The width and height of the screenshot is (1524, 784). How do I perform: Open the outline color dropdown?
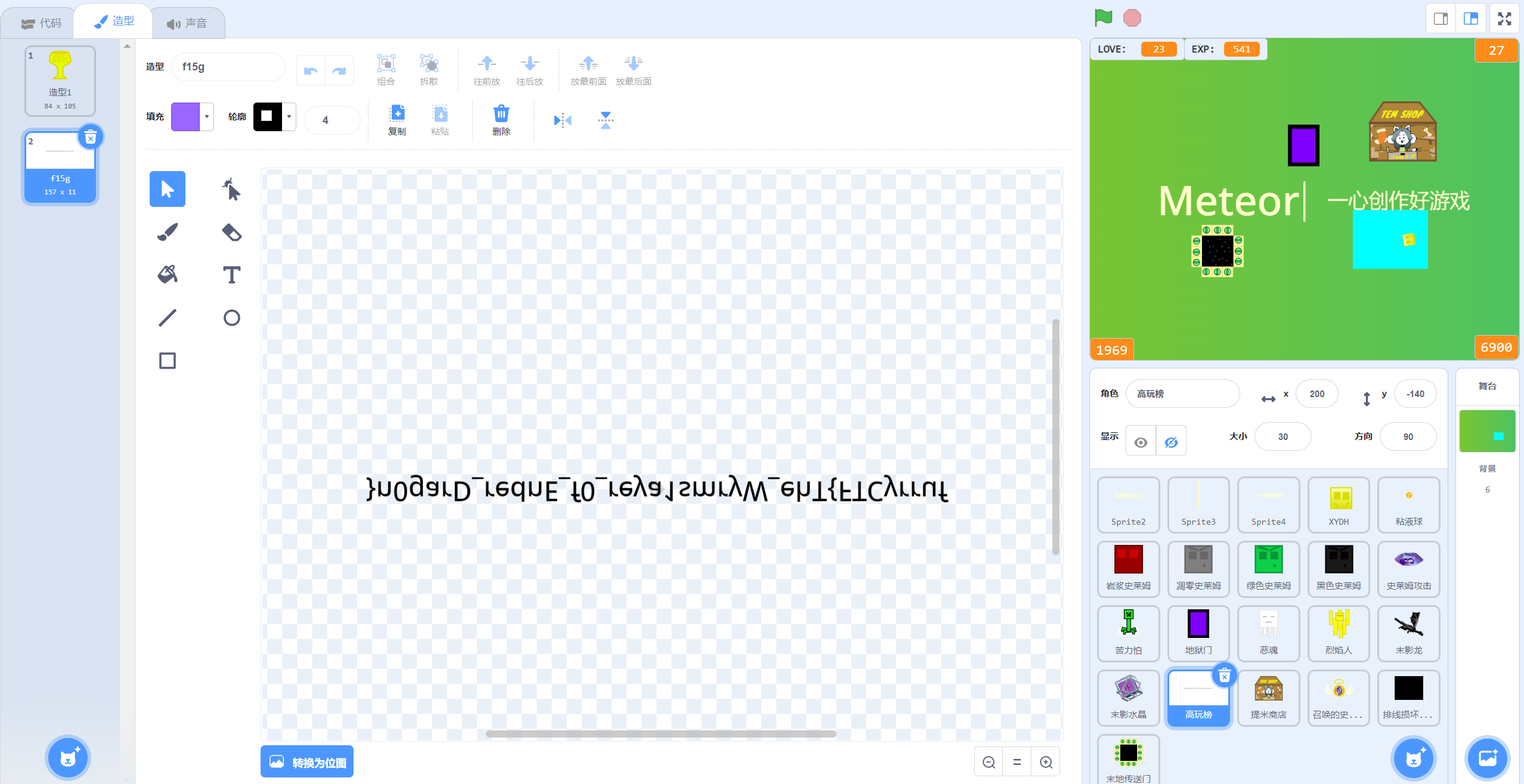[x=289, y=117]
